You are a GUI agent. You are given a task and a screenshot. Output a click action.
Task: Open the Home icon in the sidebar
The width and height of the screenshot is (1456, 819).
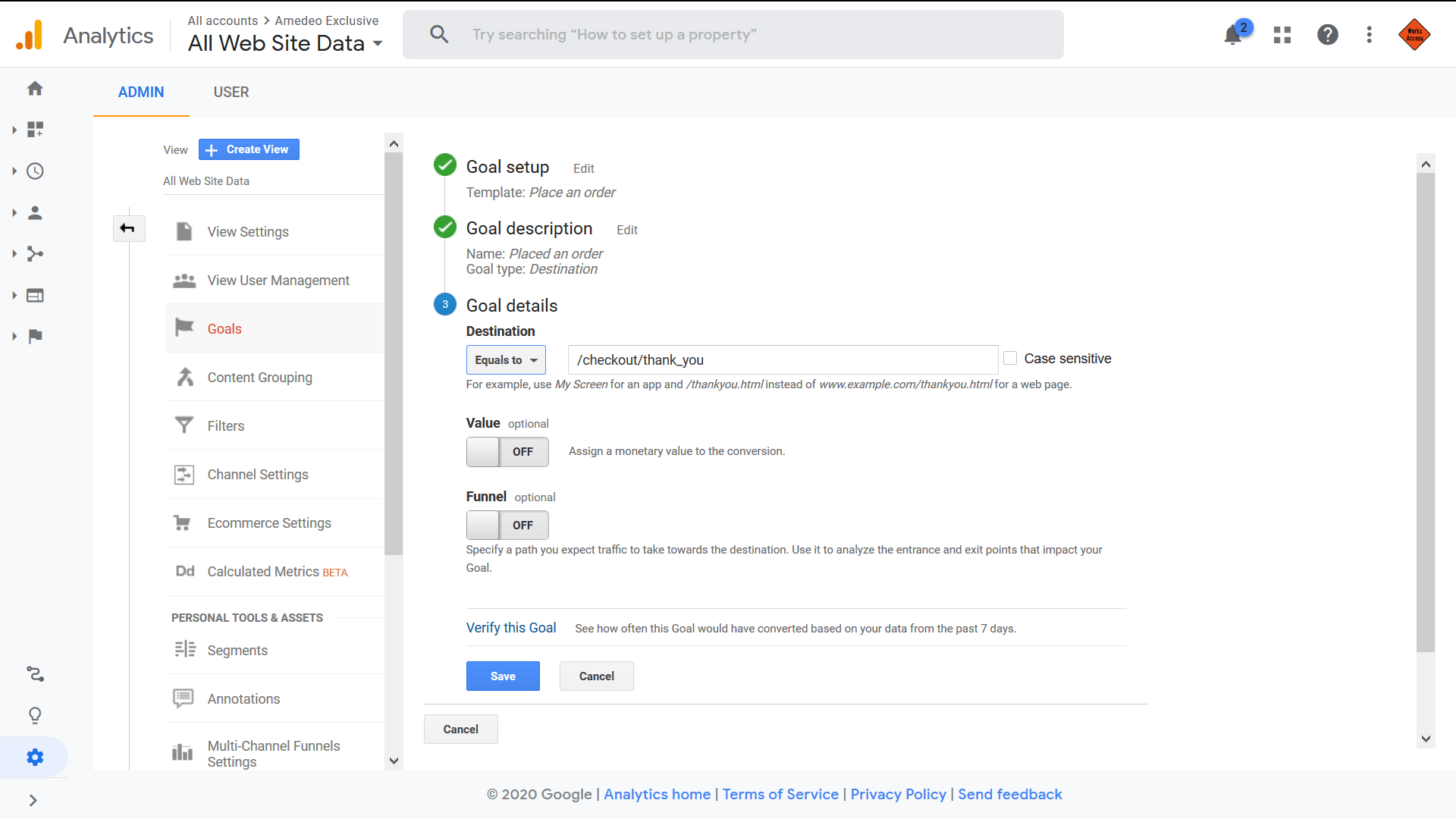[35, 88]
